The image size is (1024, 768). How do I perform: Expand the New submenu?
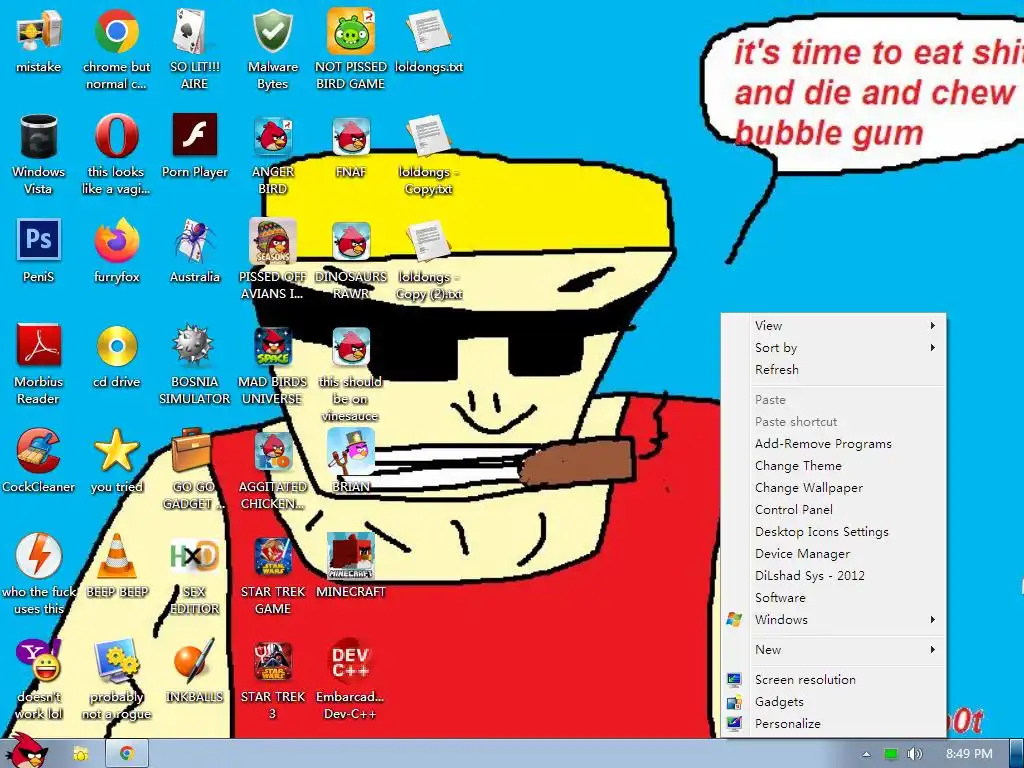833,649
